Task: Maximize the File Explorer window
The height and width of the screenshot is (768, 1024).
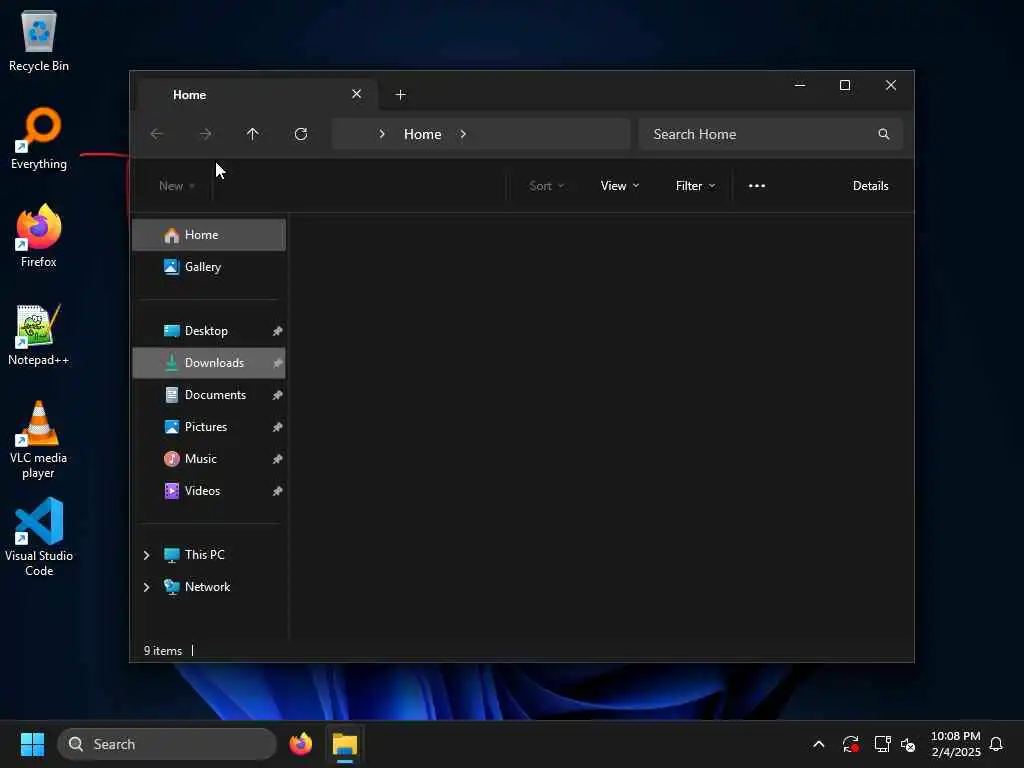Action: pyautogui.click(x=845, y=85)
